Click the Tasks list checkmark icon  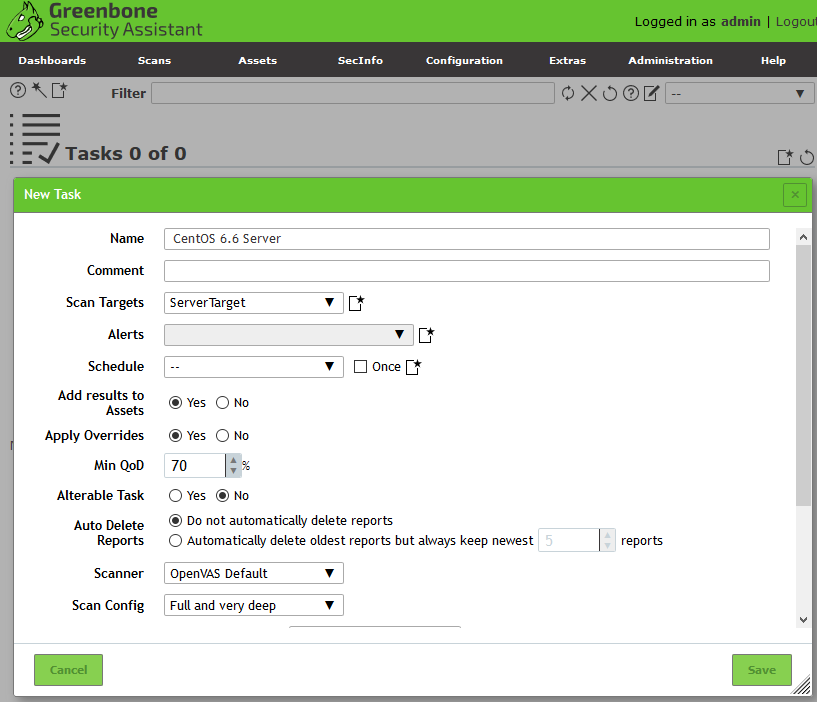pos(35,139)
